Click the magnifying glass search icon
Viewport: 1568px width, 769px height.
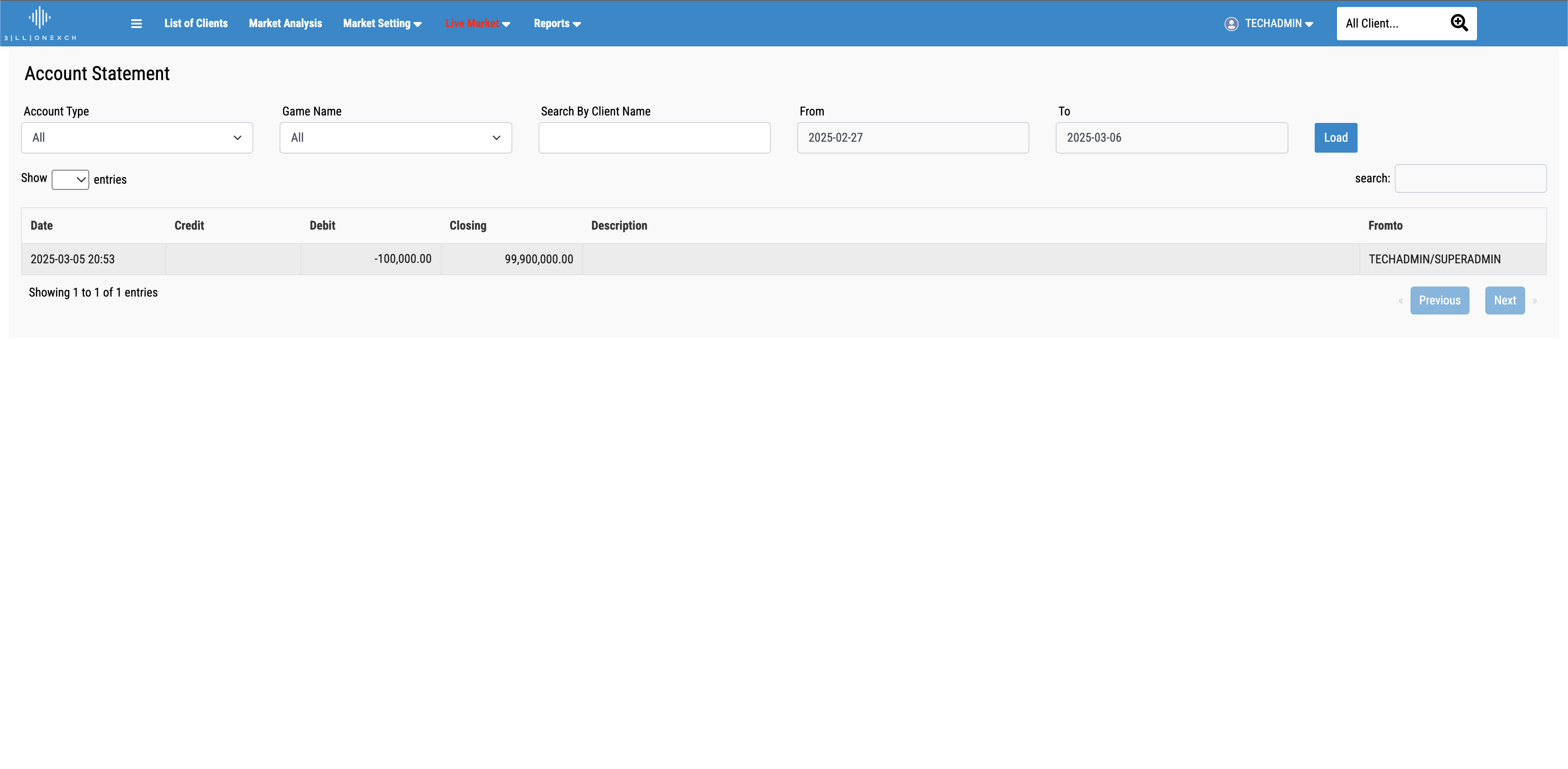pyautogui.click(x=1459, y=23)
